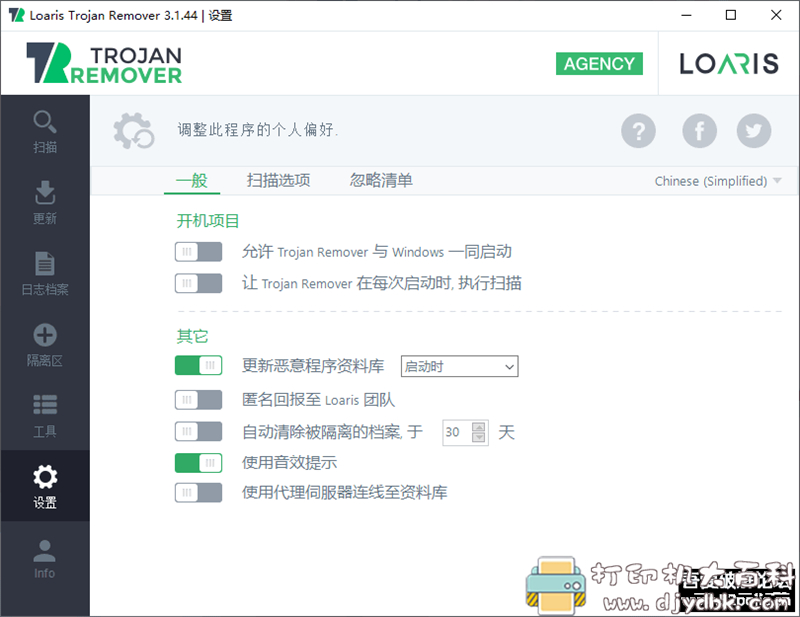The width and height of the screenshot is (800, 617).
Task: Click the days field showing 30
Action: coord(456,432)
